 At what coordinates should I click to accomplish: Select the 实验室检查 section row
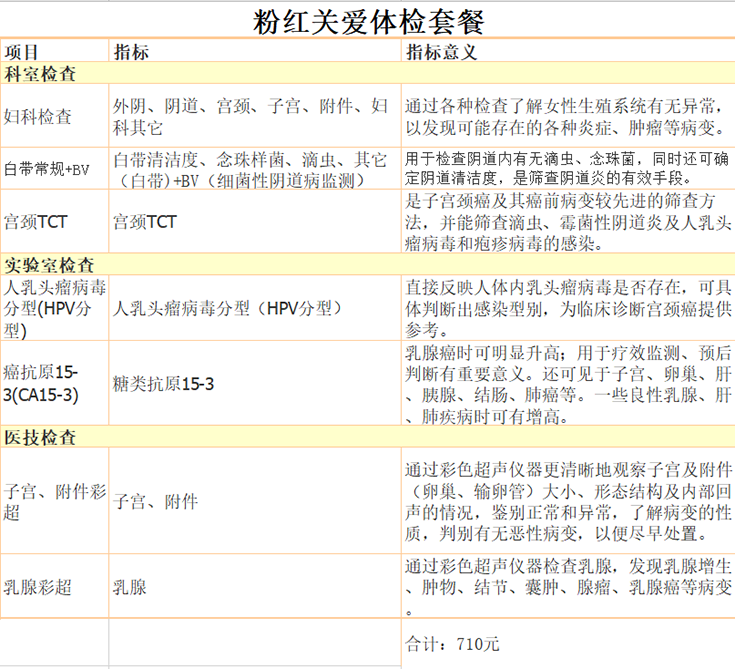367,265
